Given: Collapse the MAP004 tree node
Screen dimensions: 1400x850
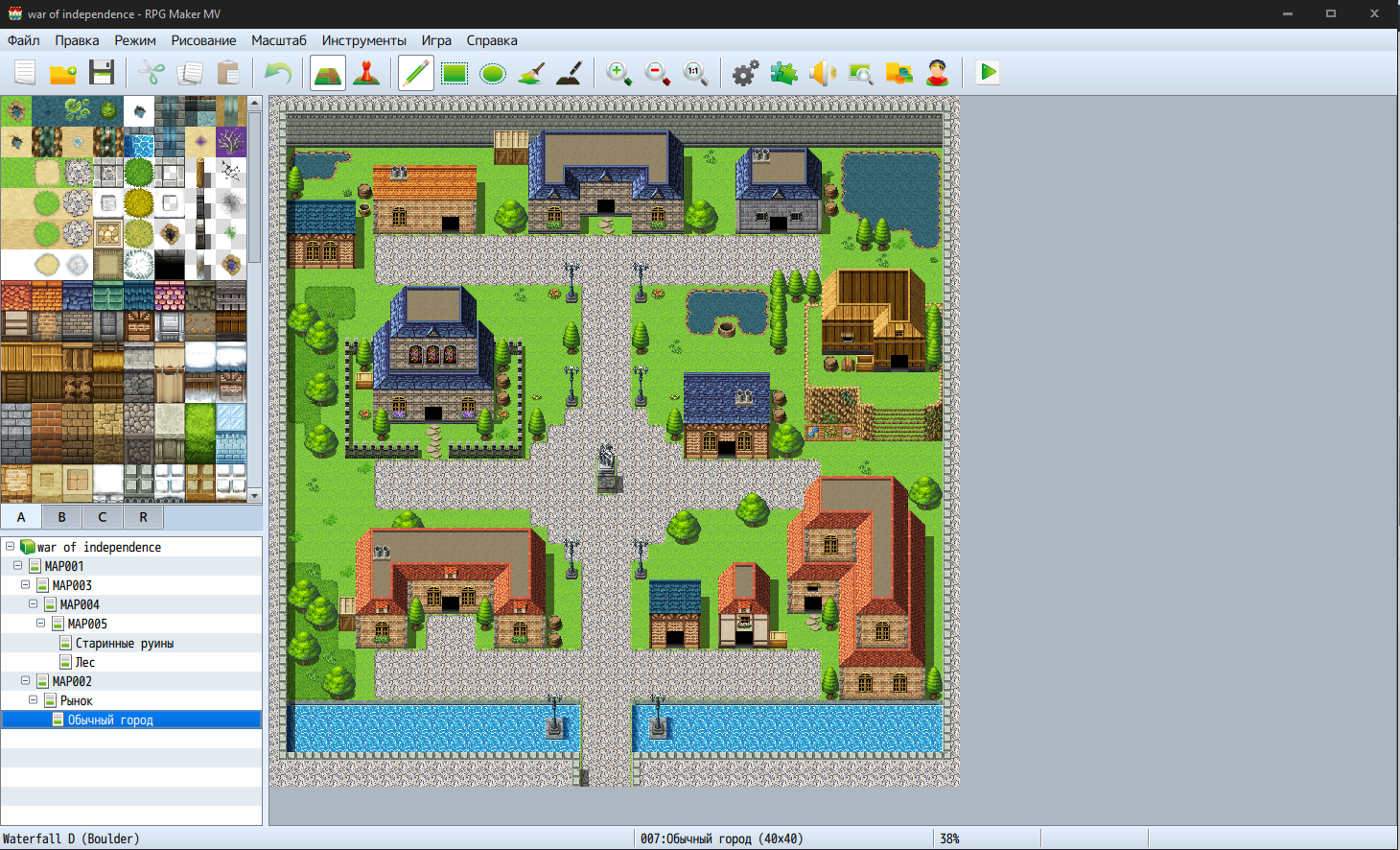Looking at the screenshot, I should (x=33, y=603).
